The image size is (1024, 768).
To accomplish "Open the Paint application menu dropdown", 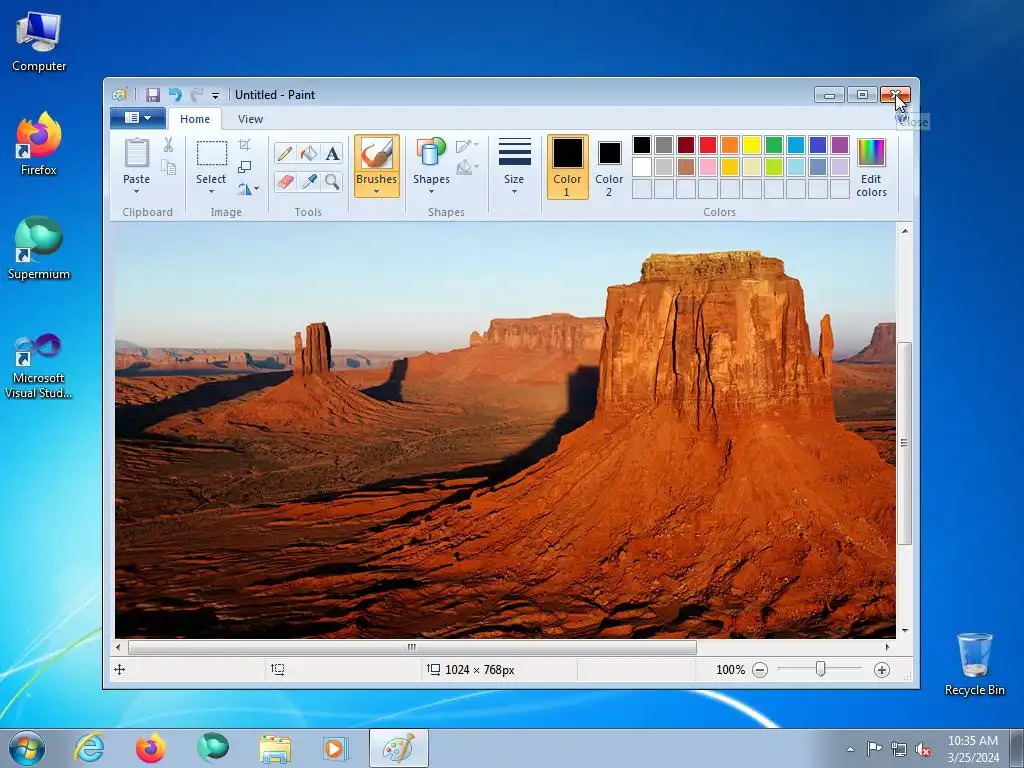I will click(x=138, y=118).
